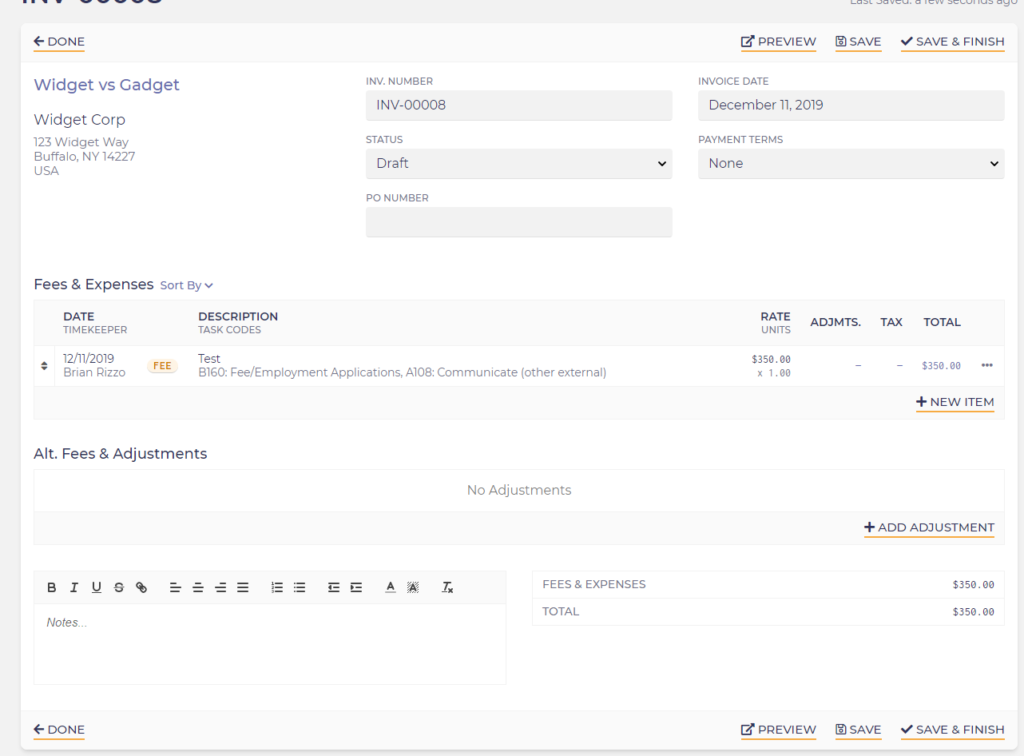Click bottom SAVE button
The image size is (1024, 756).
click(x=858, y=730)
